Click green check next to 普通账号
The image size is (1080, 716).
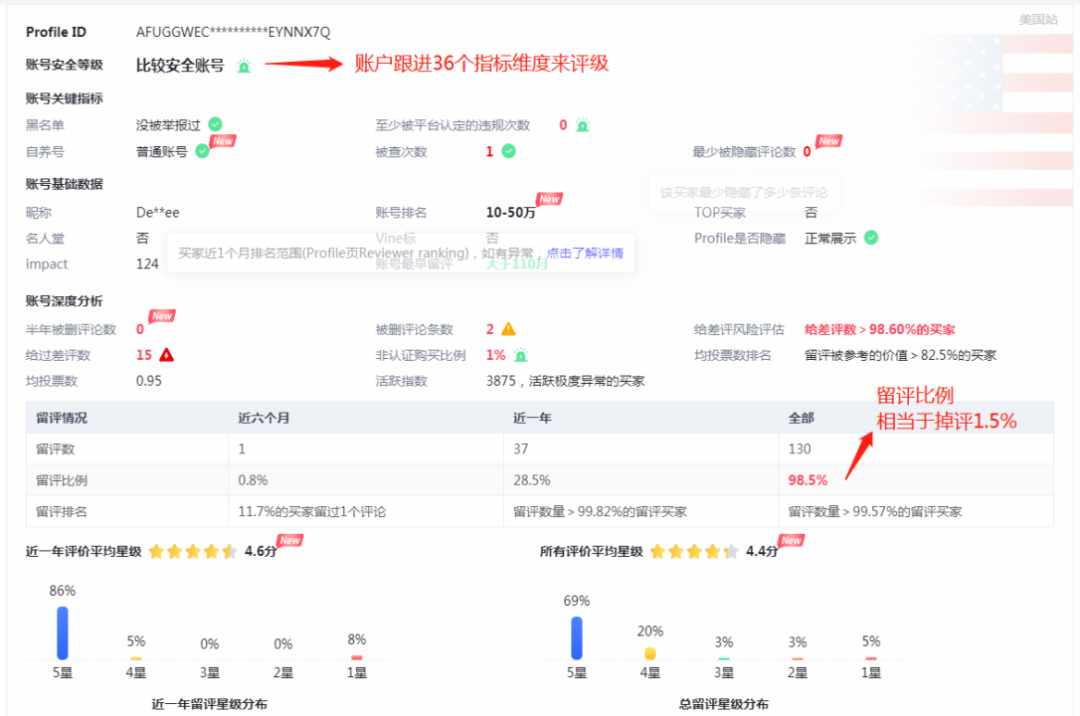coord(202,151)
